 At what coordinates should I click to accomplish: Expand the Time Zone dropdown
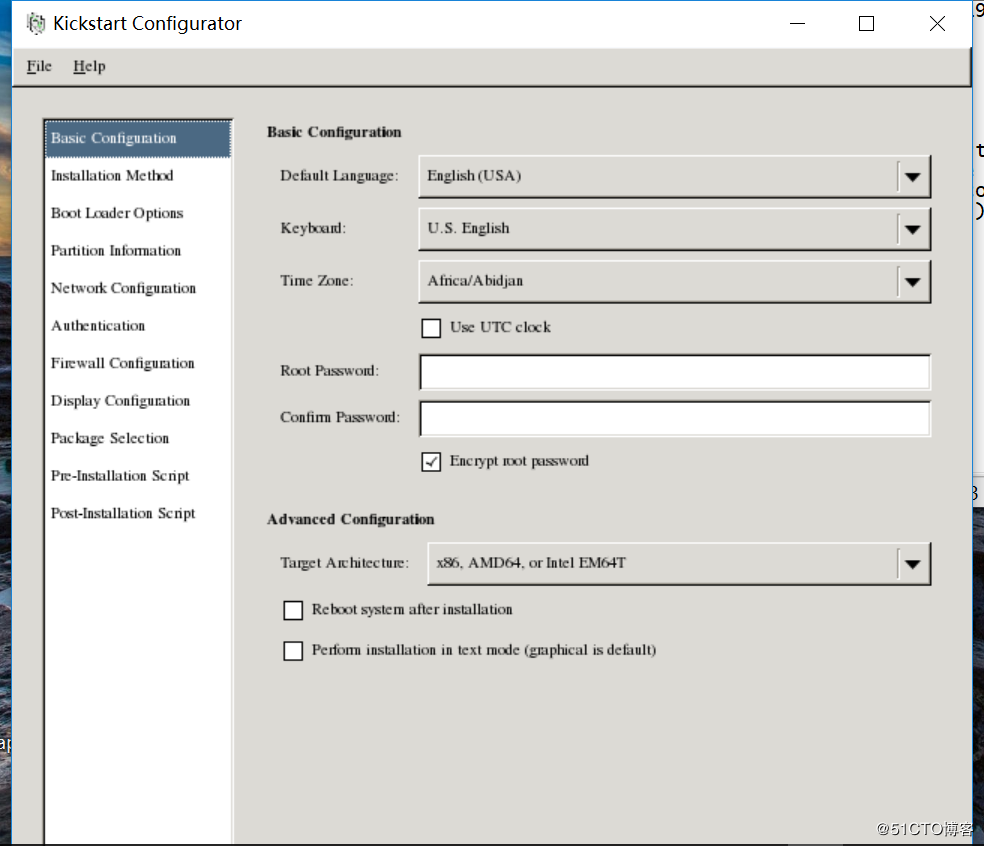pos(911,282)
